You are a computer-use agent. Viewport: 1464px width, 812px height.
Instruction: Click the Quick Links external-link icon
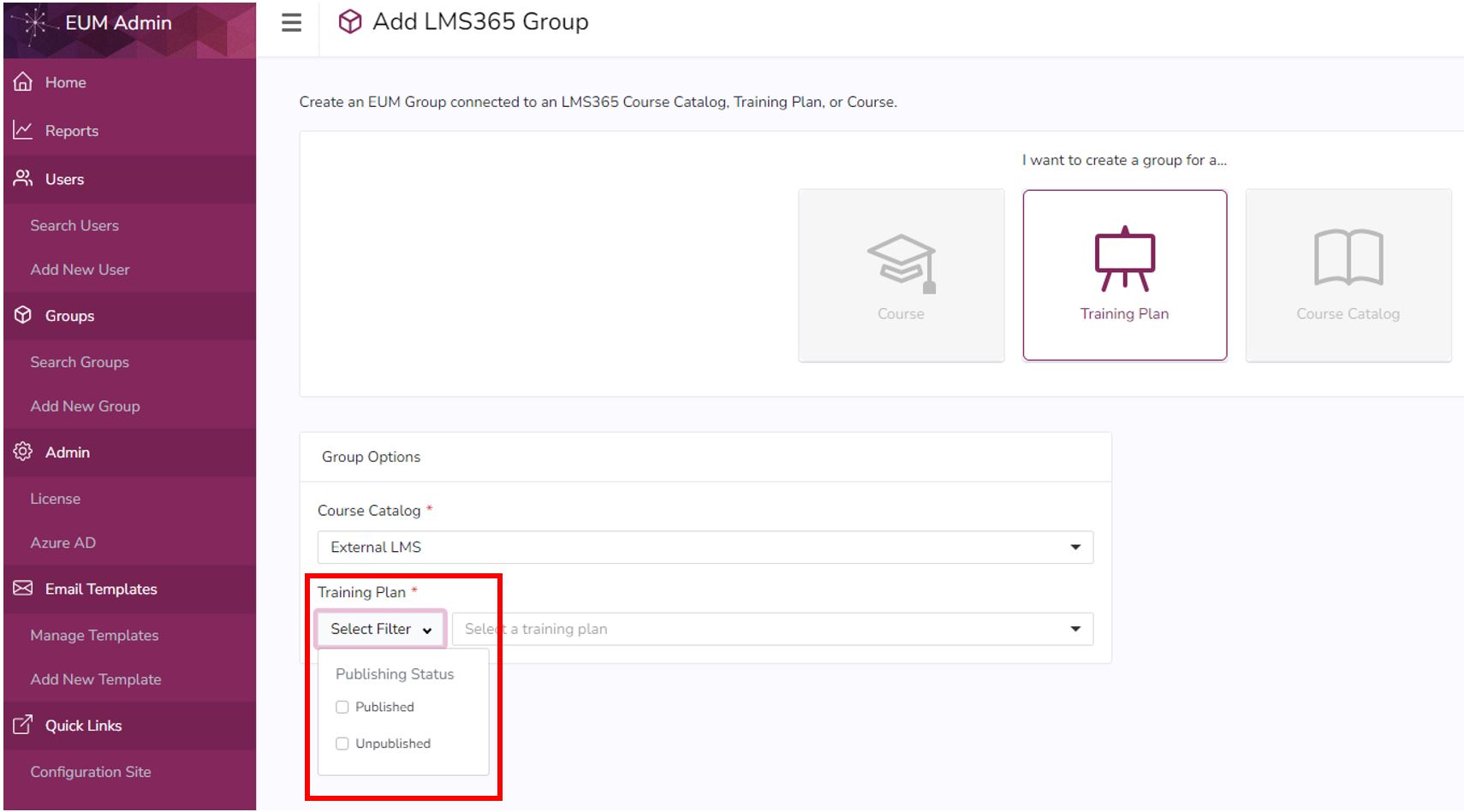click(23, 725)
